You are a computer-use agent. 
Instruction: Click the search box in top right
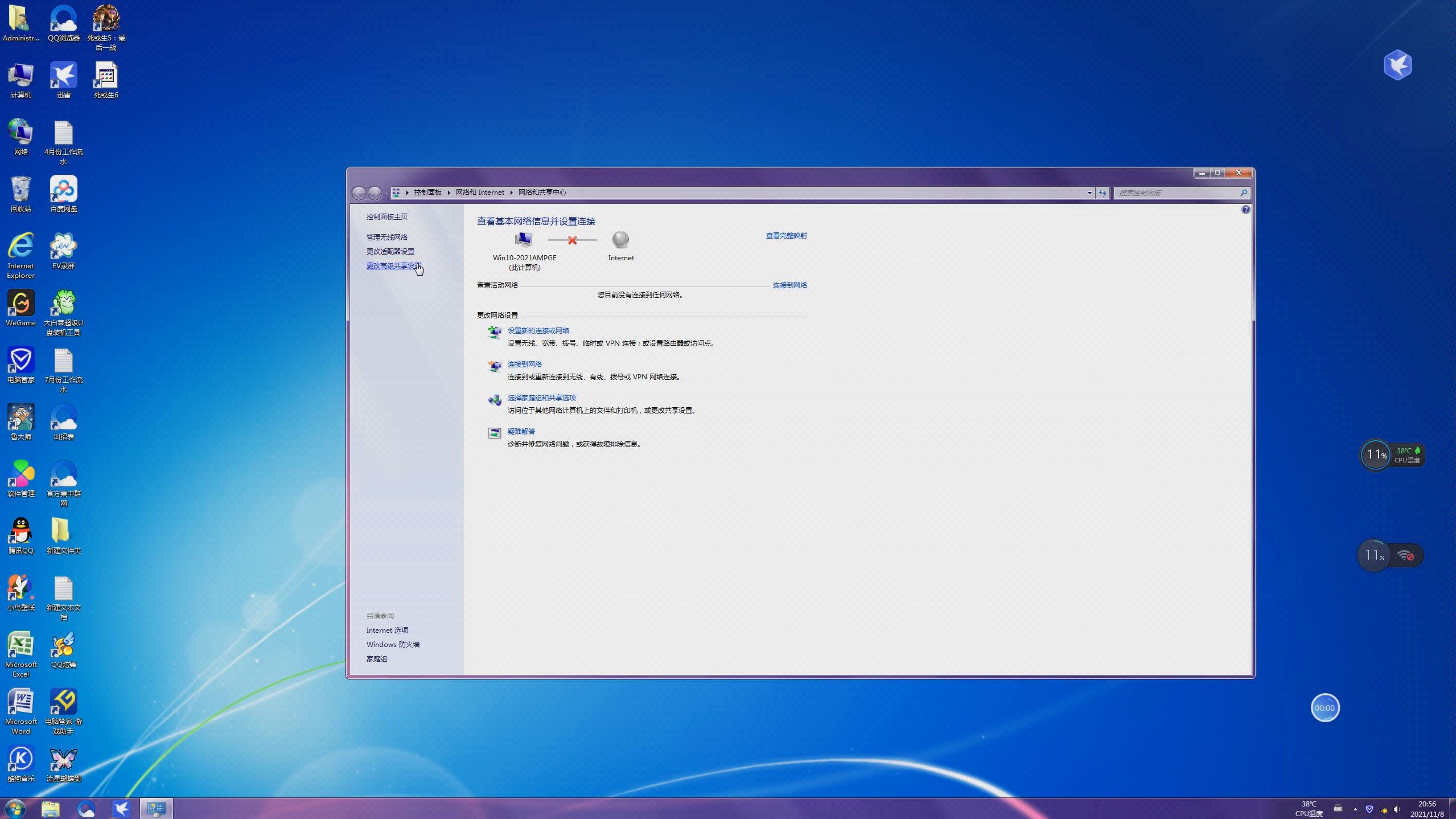point(1180,192)
